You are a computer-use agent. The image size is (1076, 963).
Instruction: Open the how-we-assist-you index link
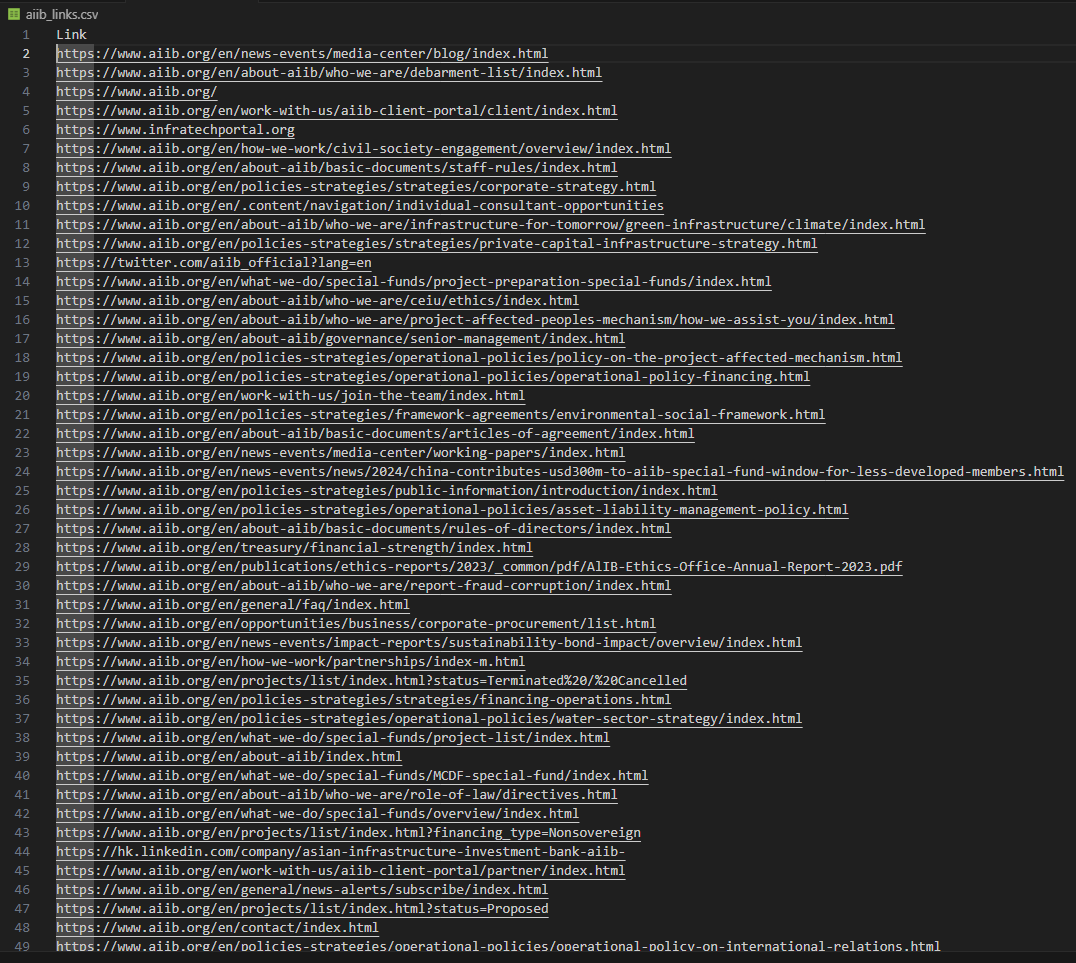tap(475, 320)
